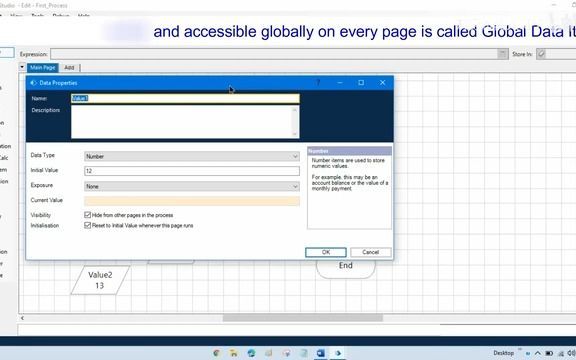Switch to the Main Page tab
This screenshot has width=576, height=360.
pos(43,68)
